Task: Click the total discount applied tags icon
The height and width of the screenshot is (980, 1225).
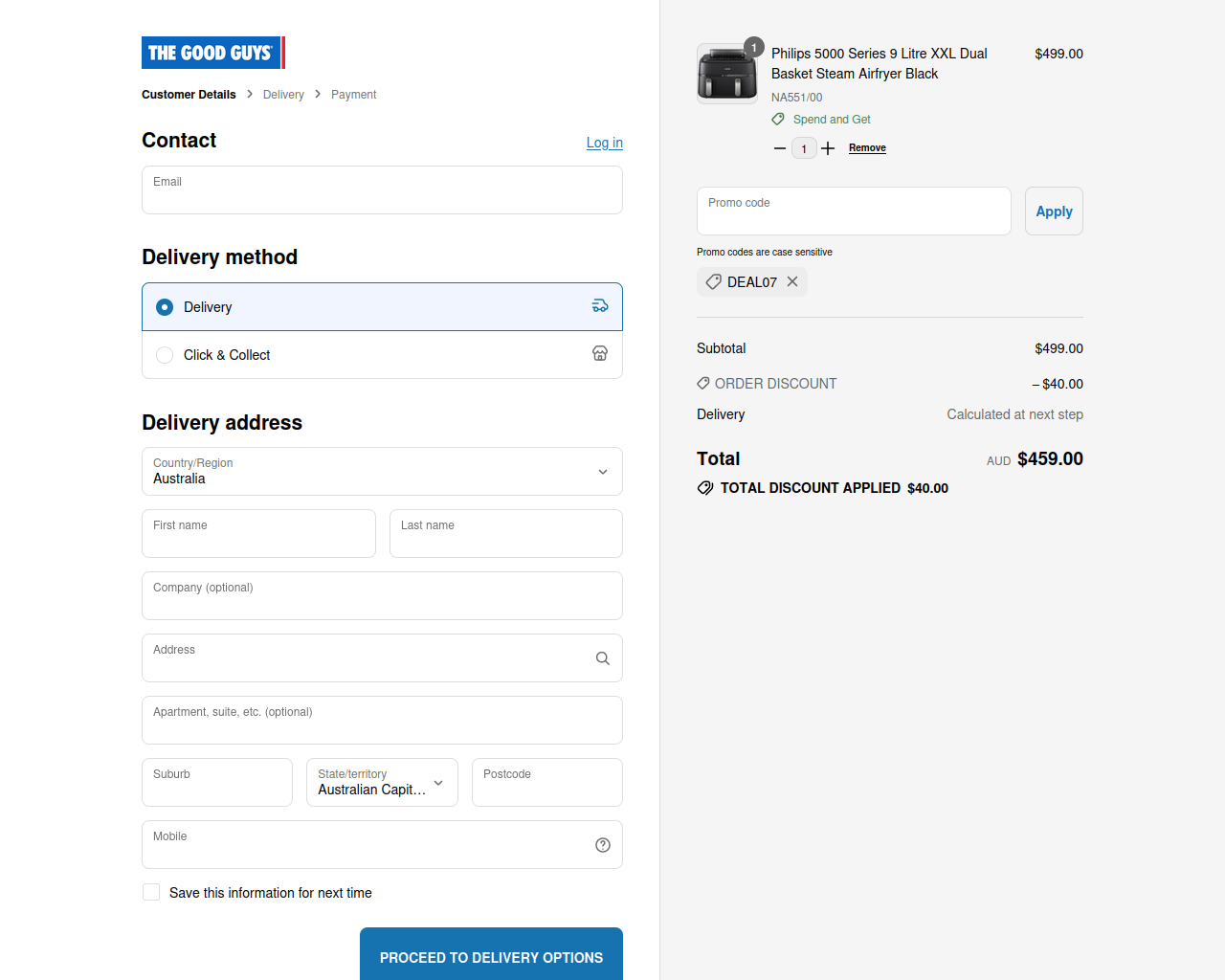Action: tap(705, 488)
